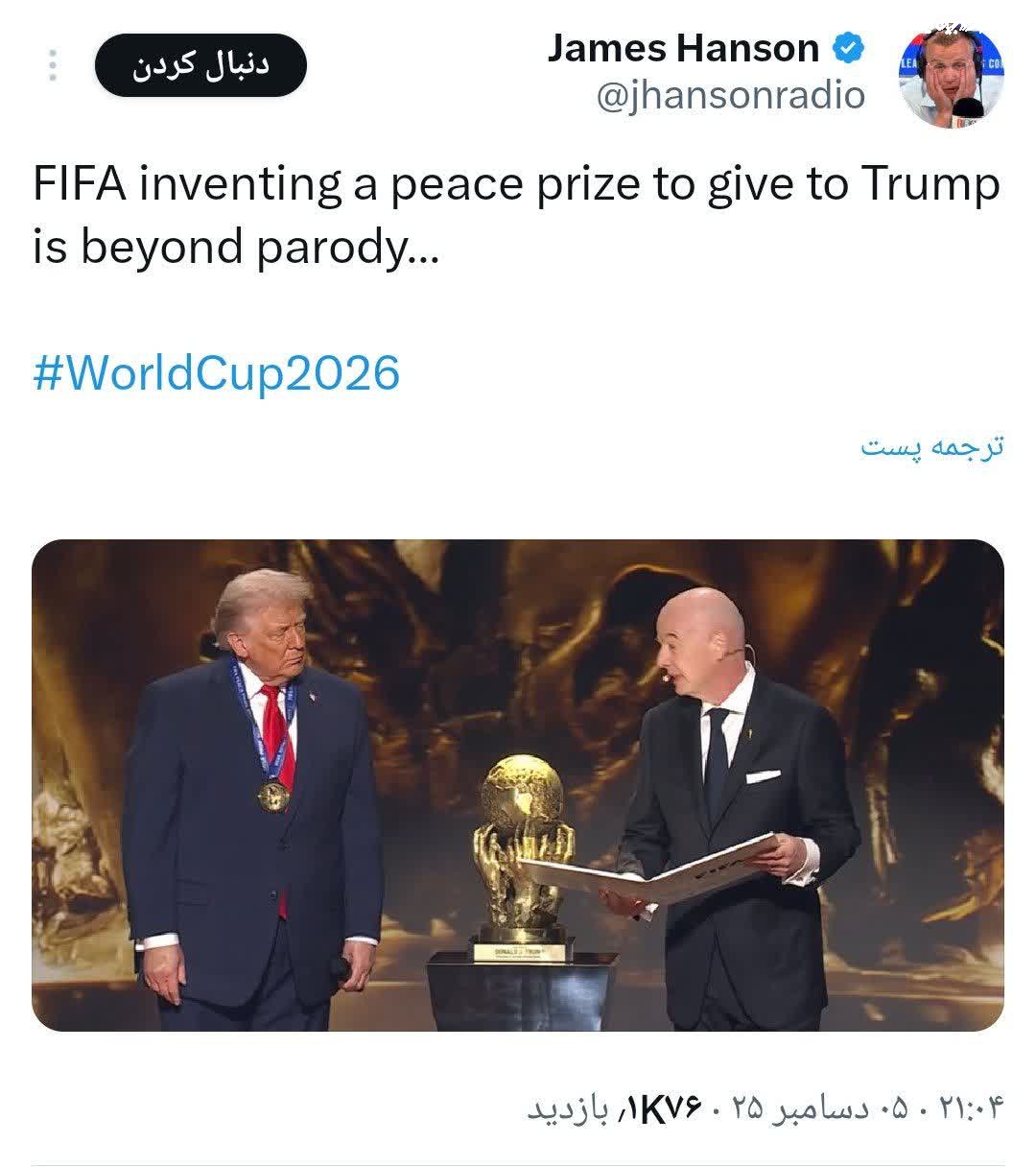The image size is (1036, 1167).
Task: Open the #WorldCup2026 hashtag
Action: point(216,372)
